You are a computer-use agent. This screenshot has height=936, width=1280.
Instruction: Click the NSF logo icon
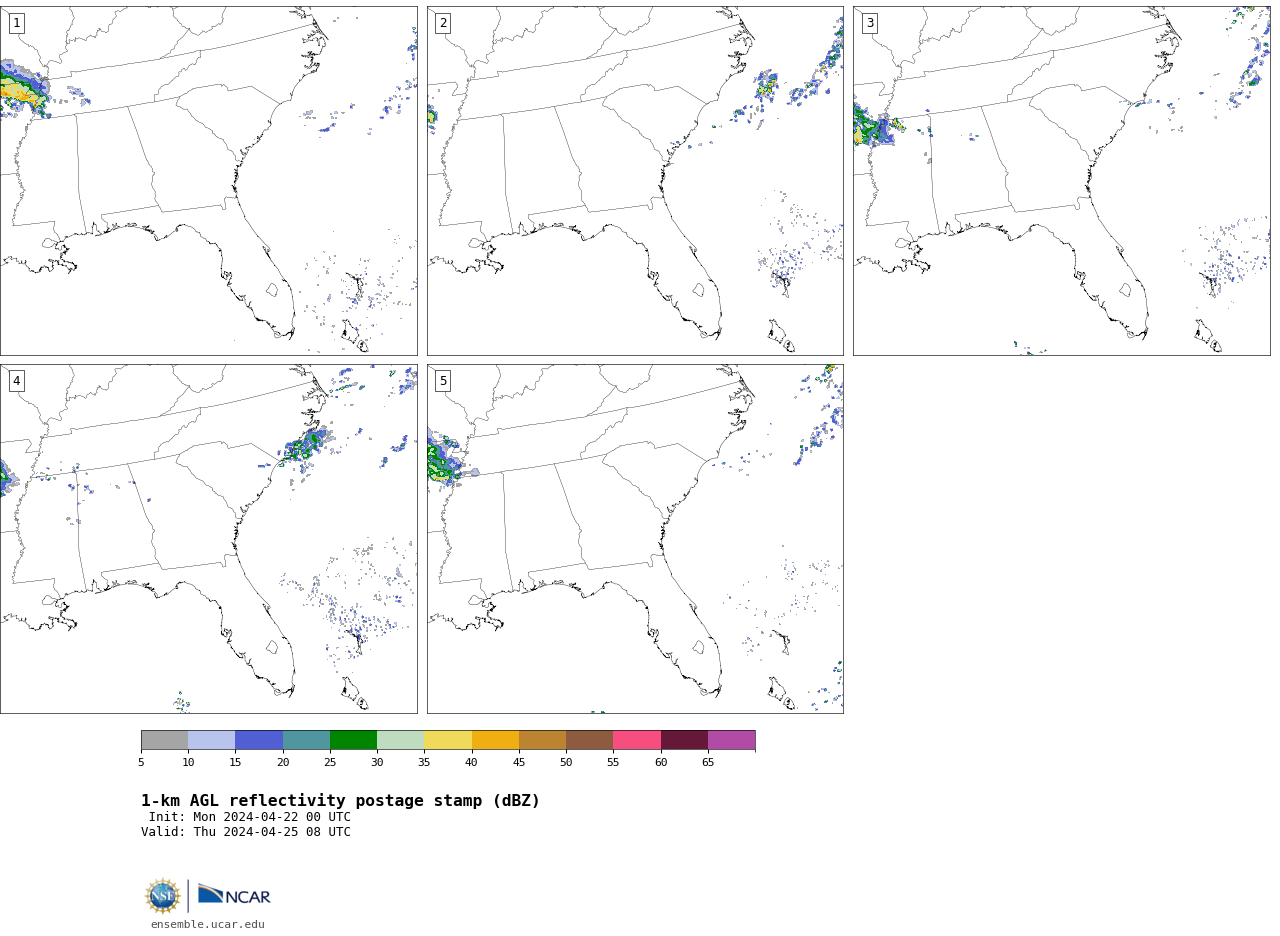point(163,896)
